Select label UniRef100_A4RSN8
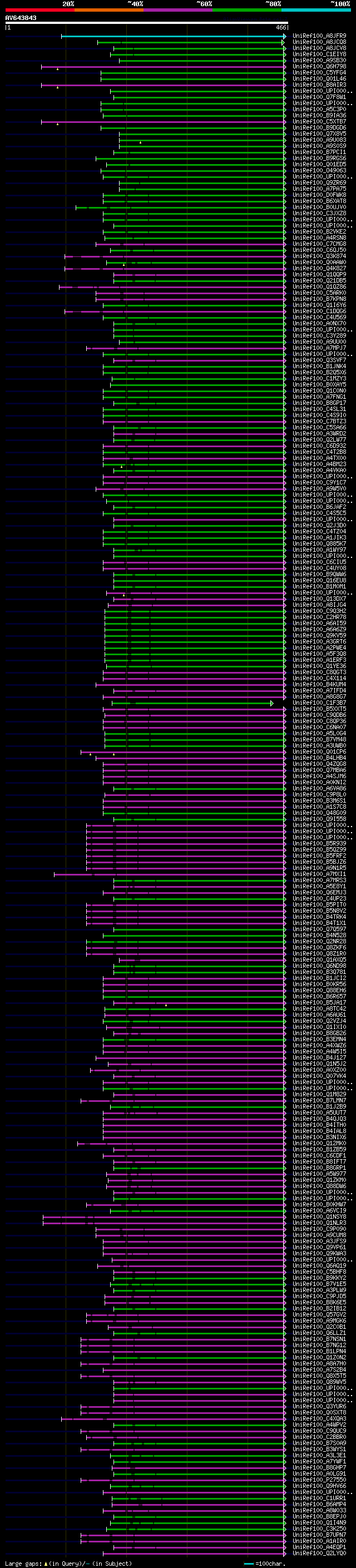 pyautogui.click(x=319, y=238)
